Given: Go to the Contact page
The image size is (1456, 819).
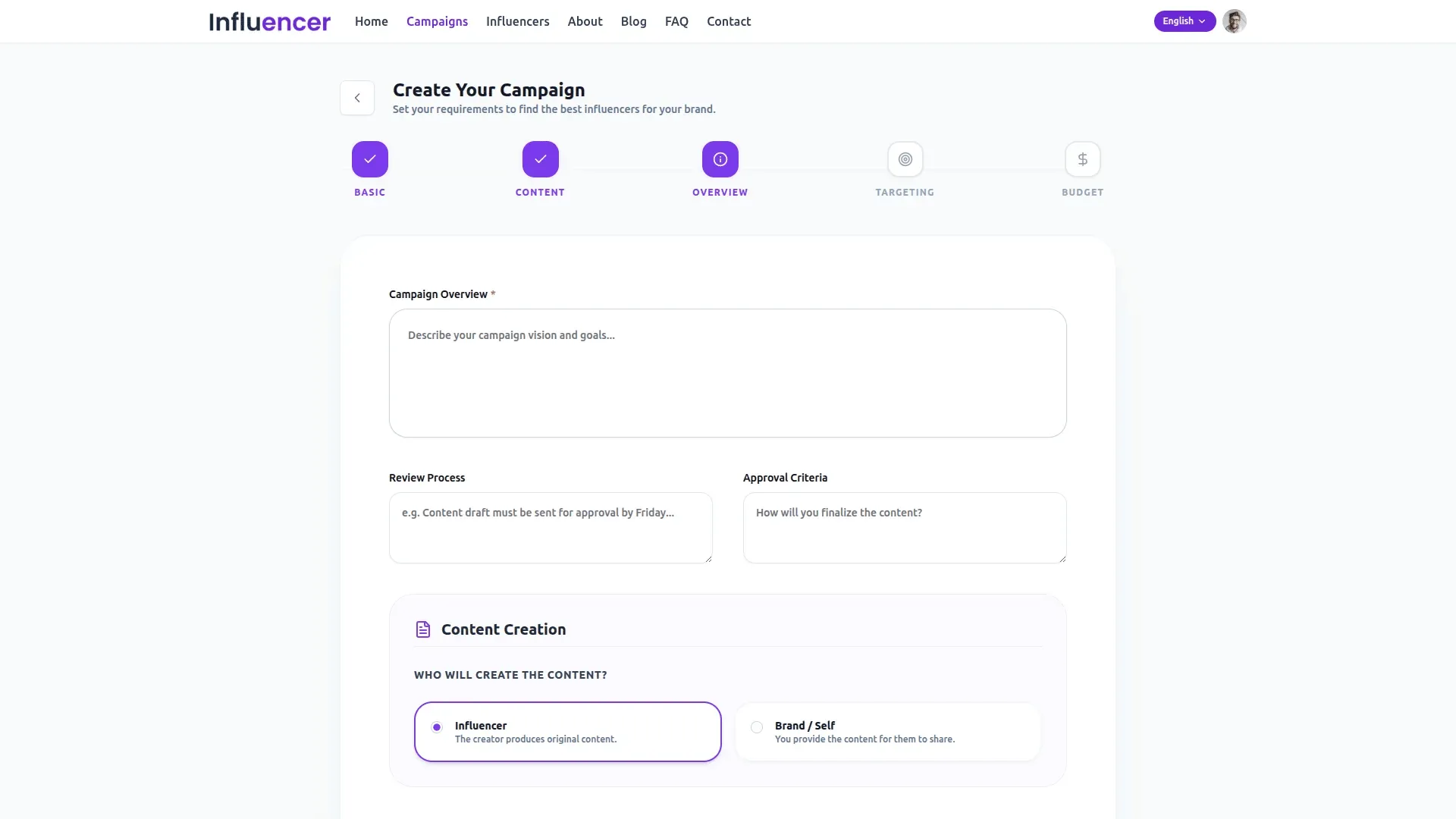Looking at the screenshot, I should click(x=728, y=21).
